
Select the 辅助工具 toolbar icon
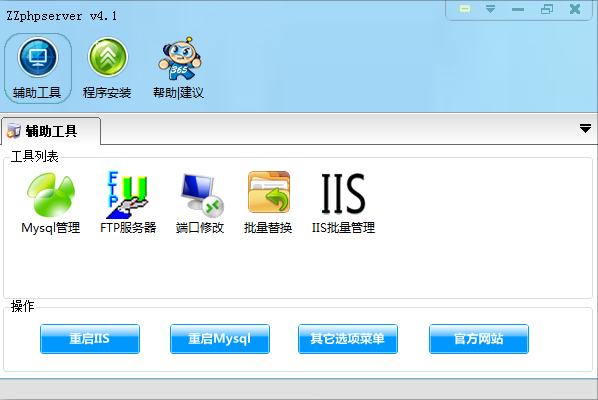(x=38, y=68)
